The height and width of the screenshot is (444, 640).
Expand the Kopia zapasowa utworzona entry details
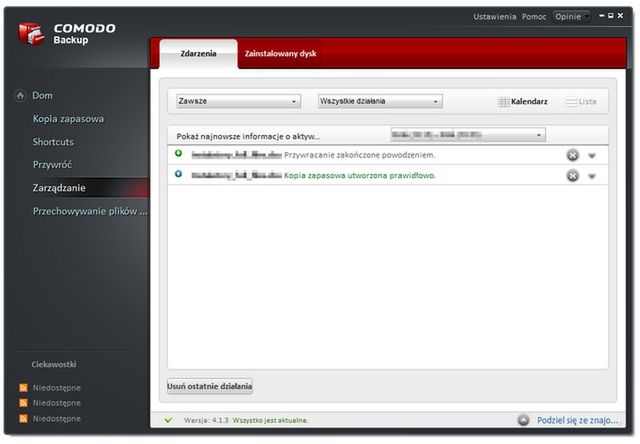[592, 176]
